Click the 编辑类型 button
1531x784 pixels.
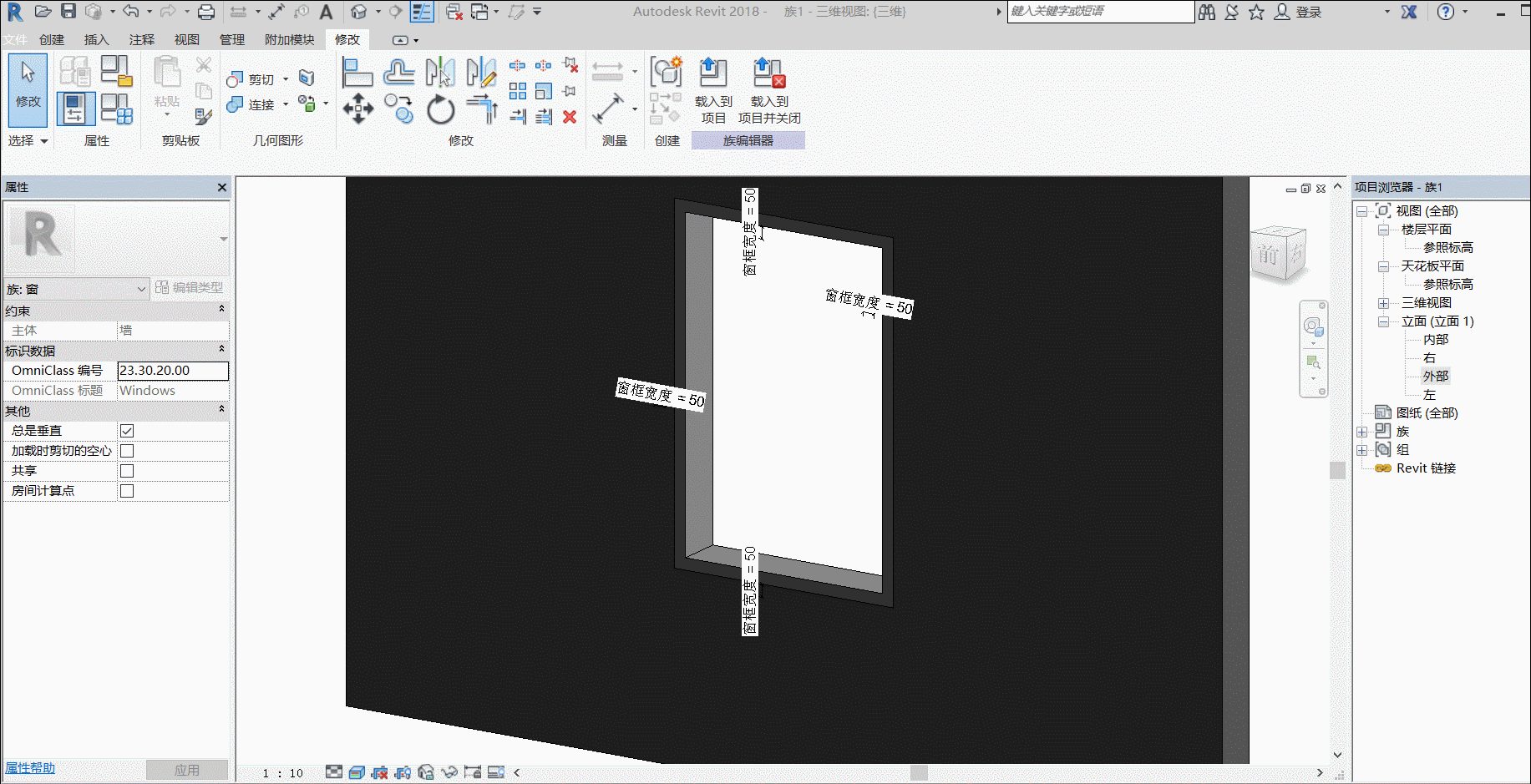click(190, 288)
